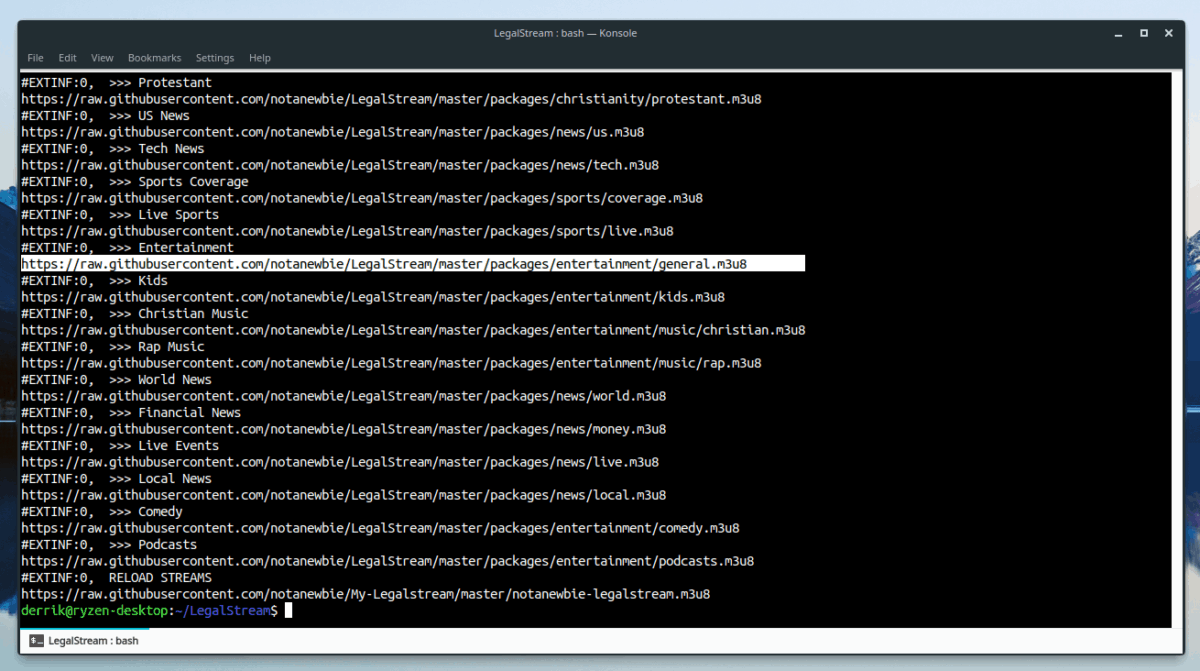Open the Bookmarks menu
The height and width of the screenshot is (671, 1200).
[x=154, y=57]
